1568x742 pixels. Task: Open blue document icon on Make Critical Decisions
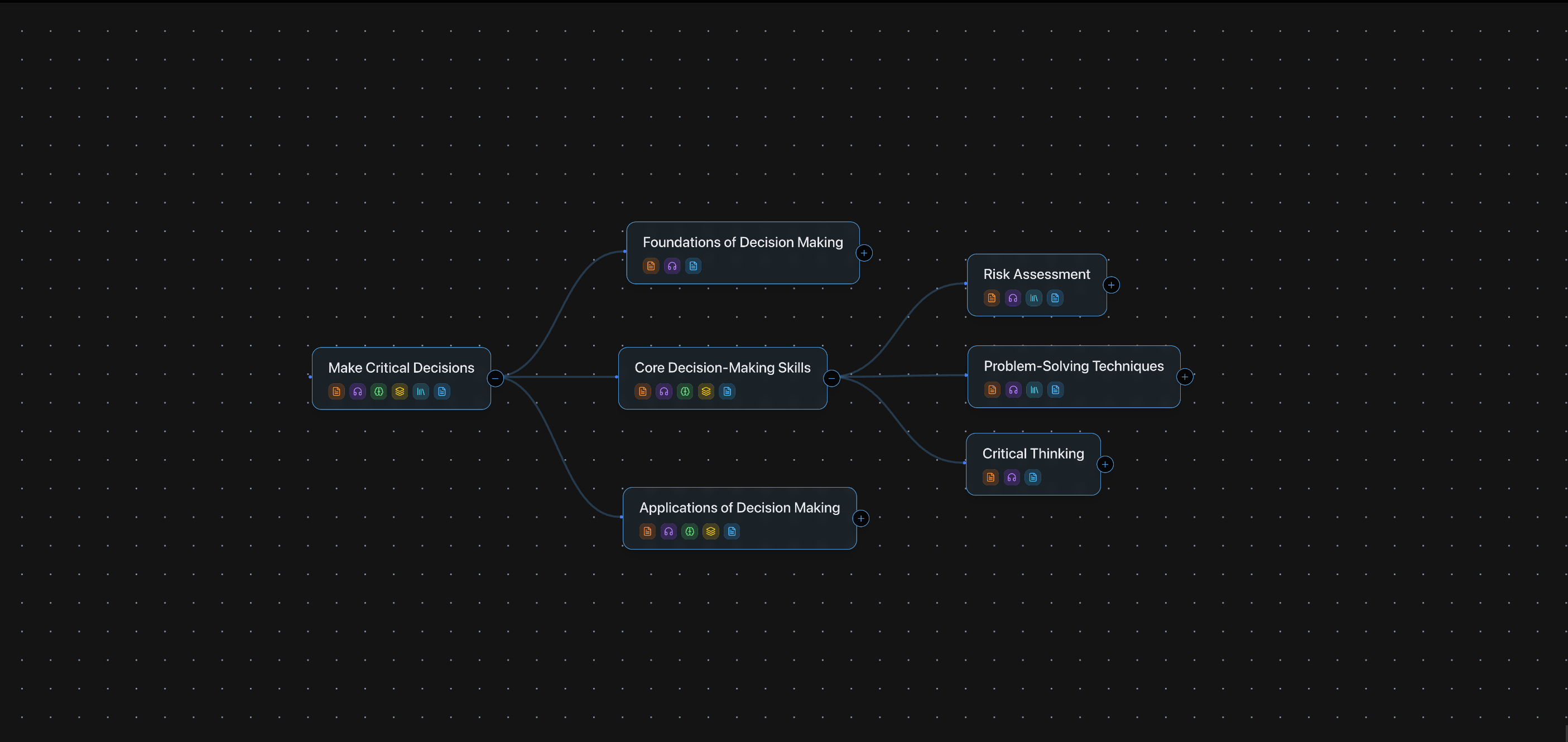tap(442, 392)
